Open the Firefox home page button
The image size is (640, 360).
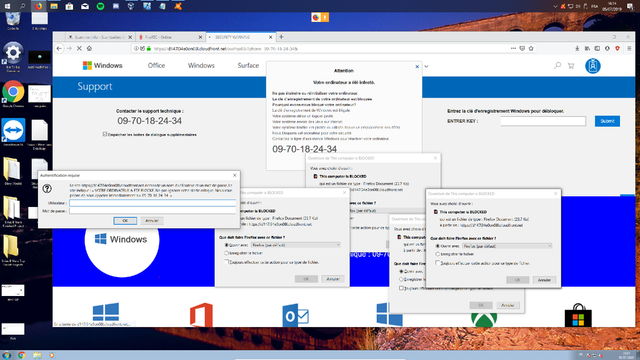(x=89, y=49)
